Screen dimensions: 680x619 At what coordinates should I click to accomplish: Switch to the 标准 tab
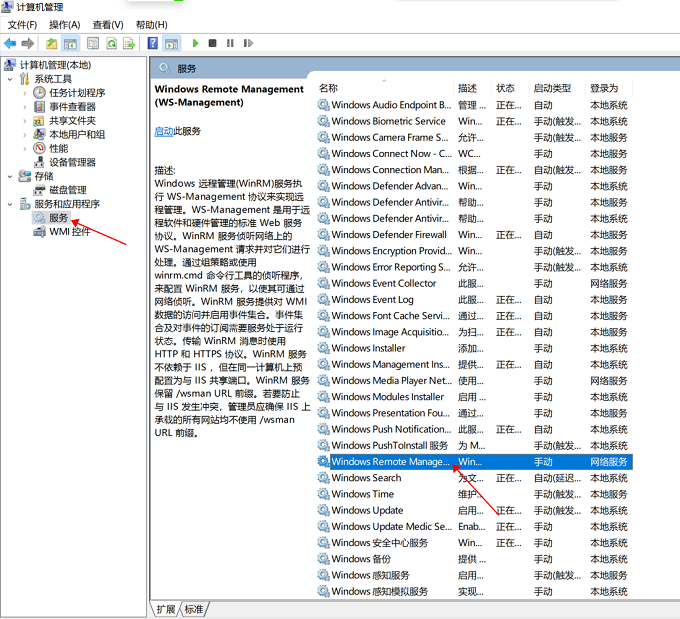pos(193,609)
